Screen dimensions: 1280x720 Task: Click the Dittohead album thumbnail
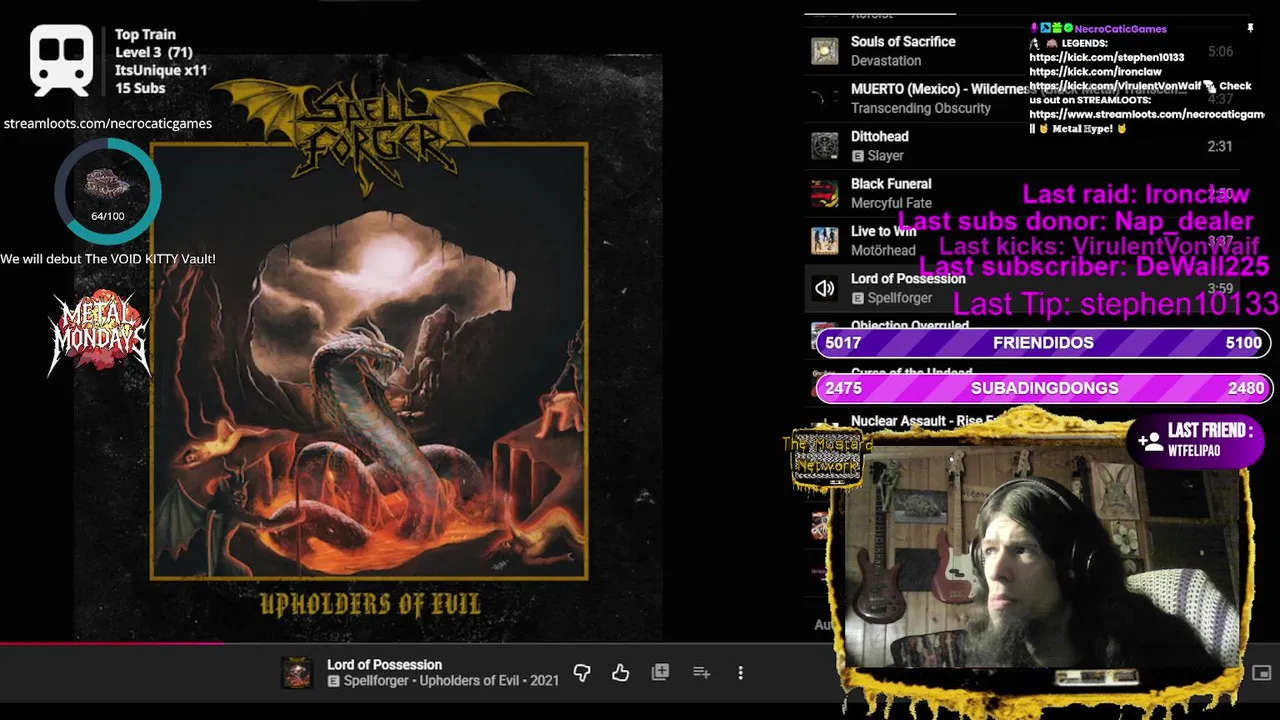825,146
